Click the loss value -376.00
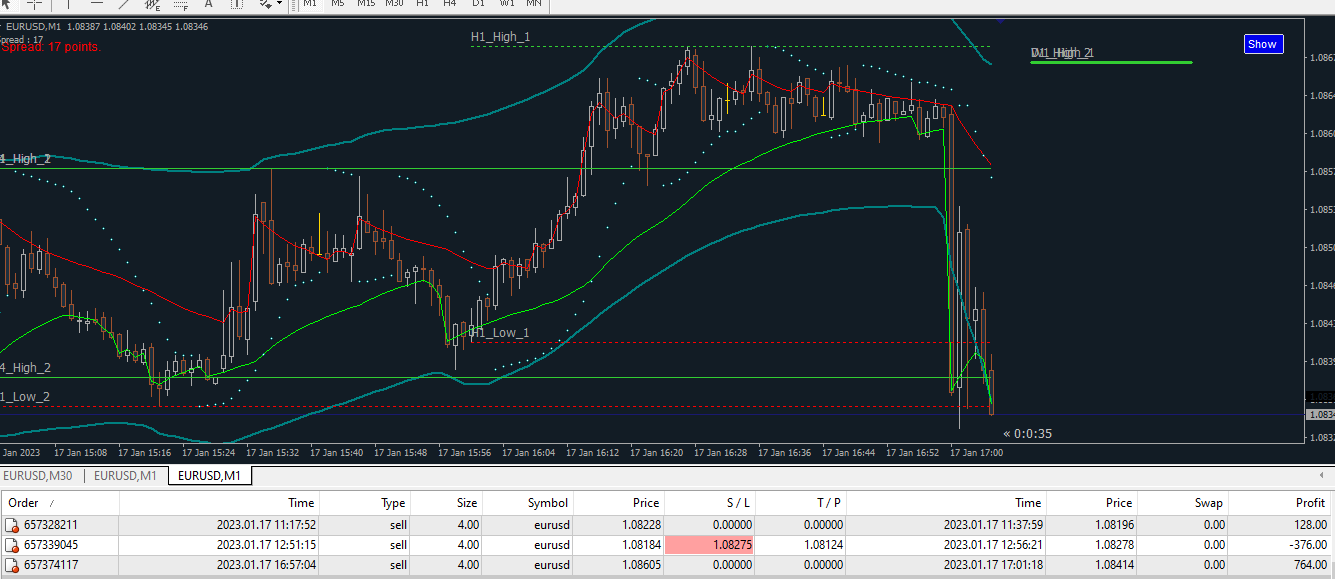The image size is (1335, 579). 1306,545
